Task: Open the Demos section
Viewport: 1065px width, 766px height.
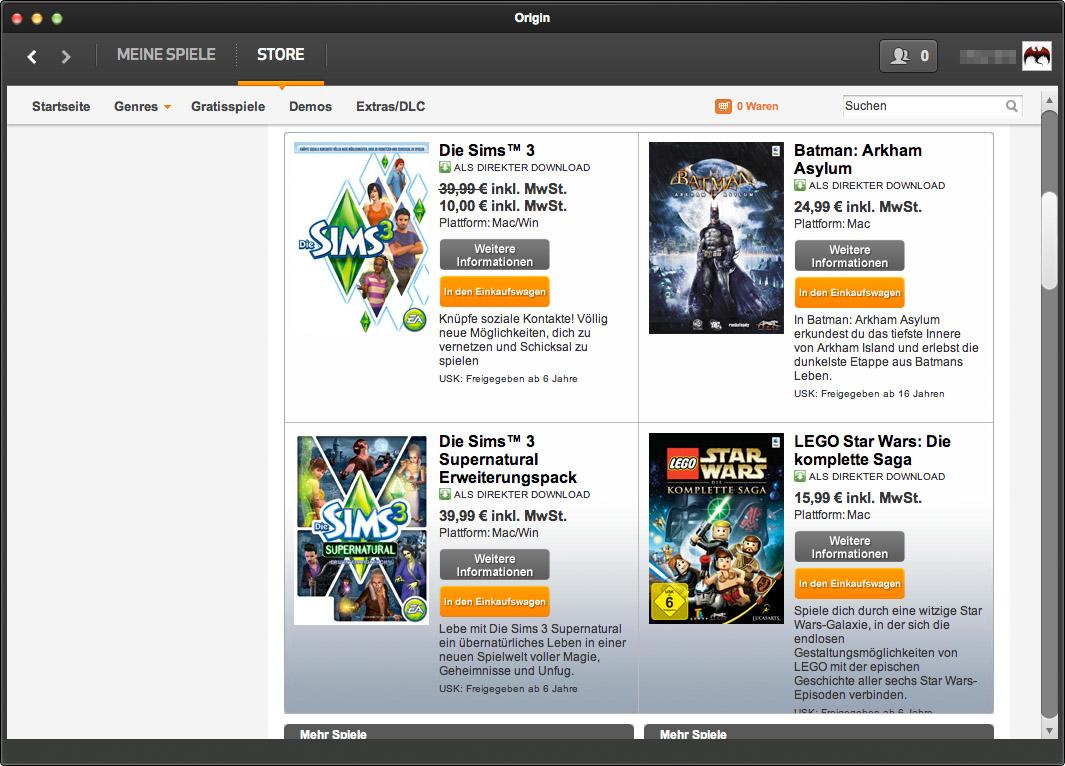Action: pyautogui.click(x=310, y=107)
